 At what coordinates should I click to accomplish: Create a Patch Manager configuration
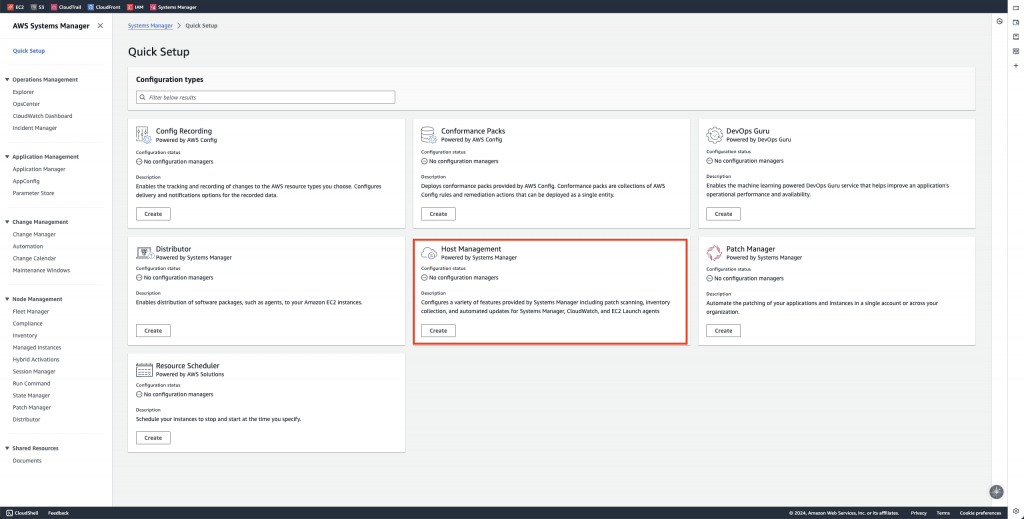[x=724, y=331]
